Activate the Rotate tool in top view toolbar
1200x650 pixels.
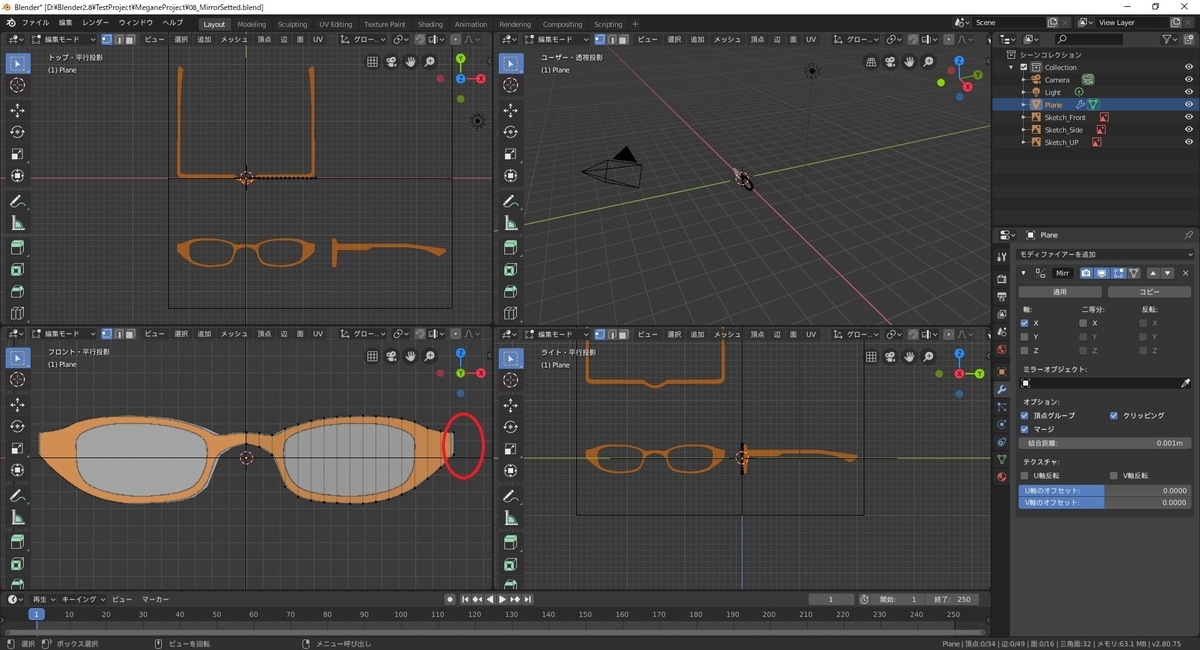[x=18, y=132]
